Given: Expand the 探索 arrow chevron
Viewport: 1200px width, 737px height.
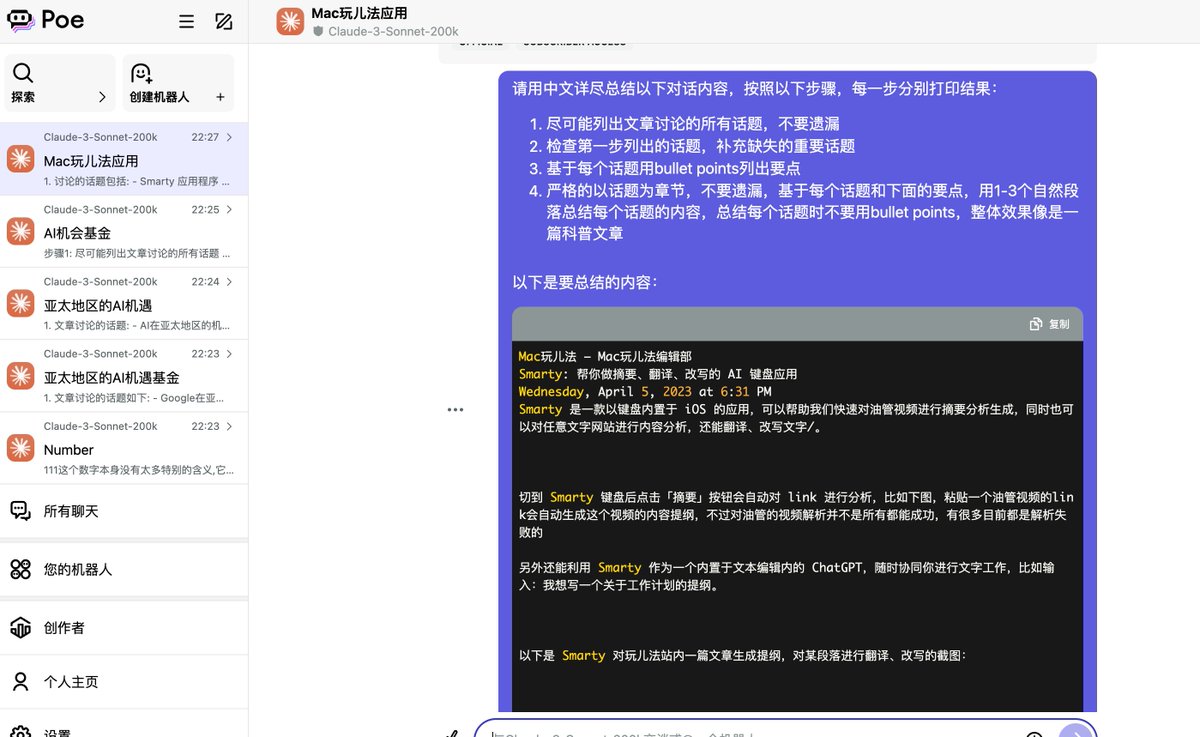Looking at the screenshot, I should coord(102,98).
